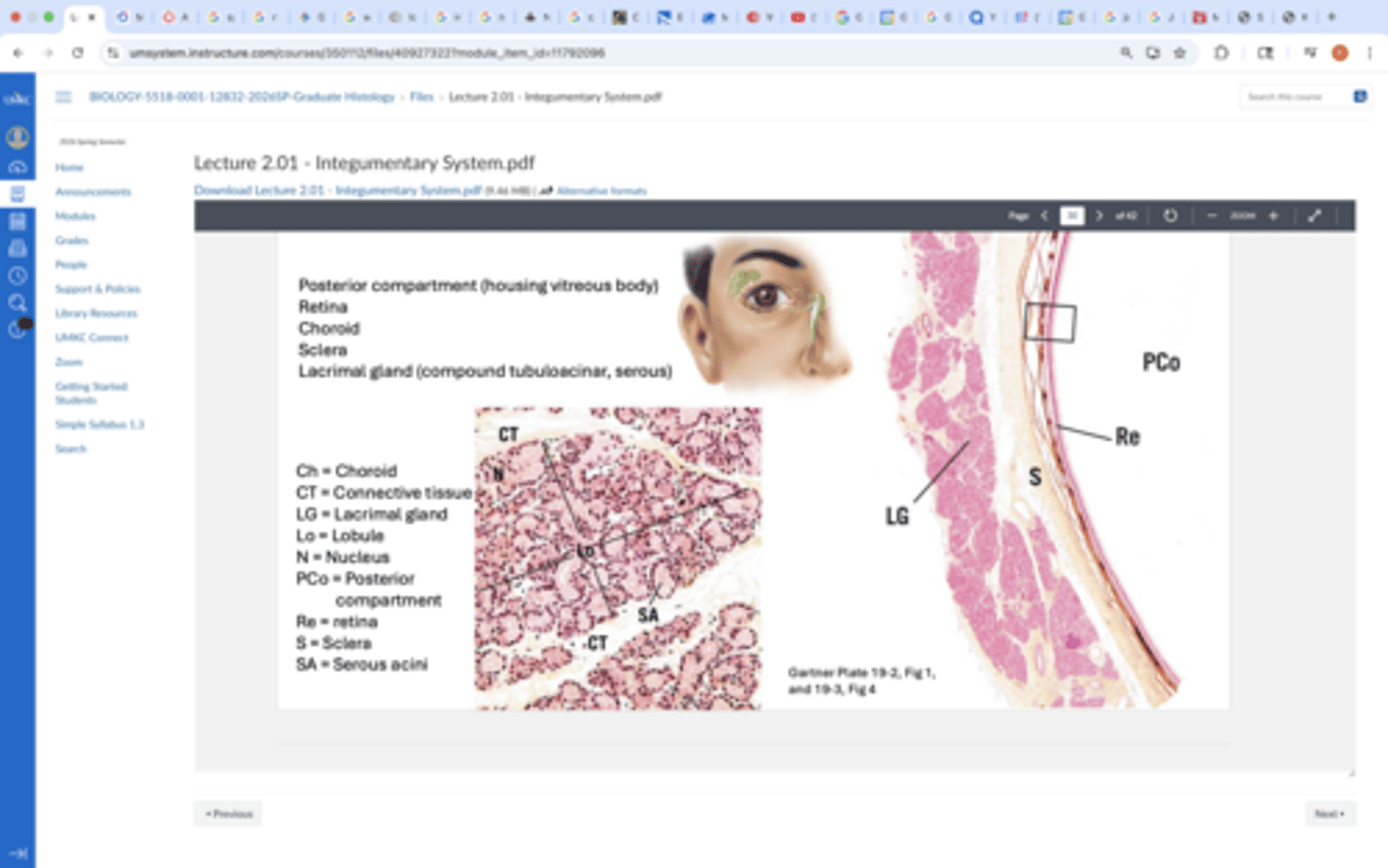Open Zoom in course navigation
1388x868 pixels.
[68, 362]
